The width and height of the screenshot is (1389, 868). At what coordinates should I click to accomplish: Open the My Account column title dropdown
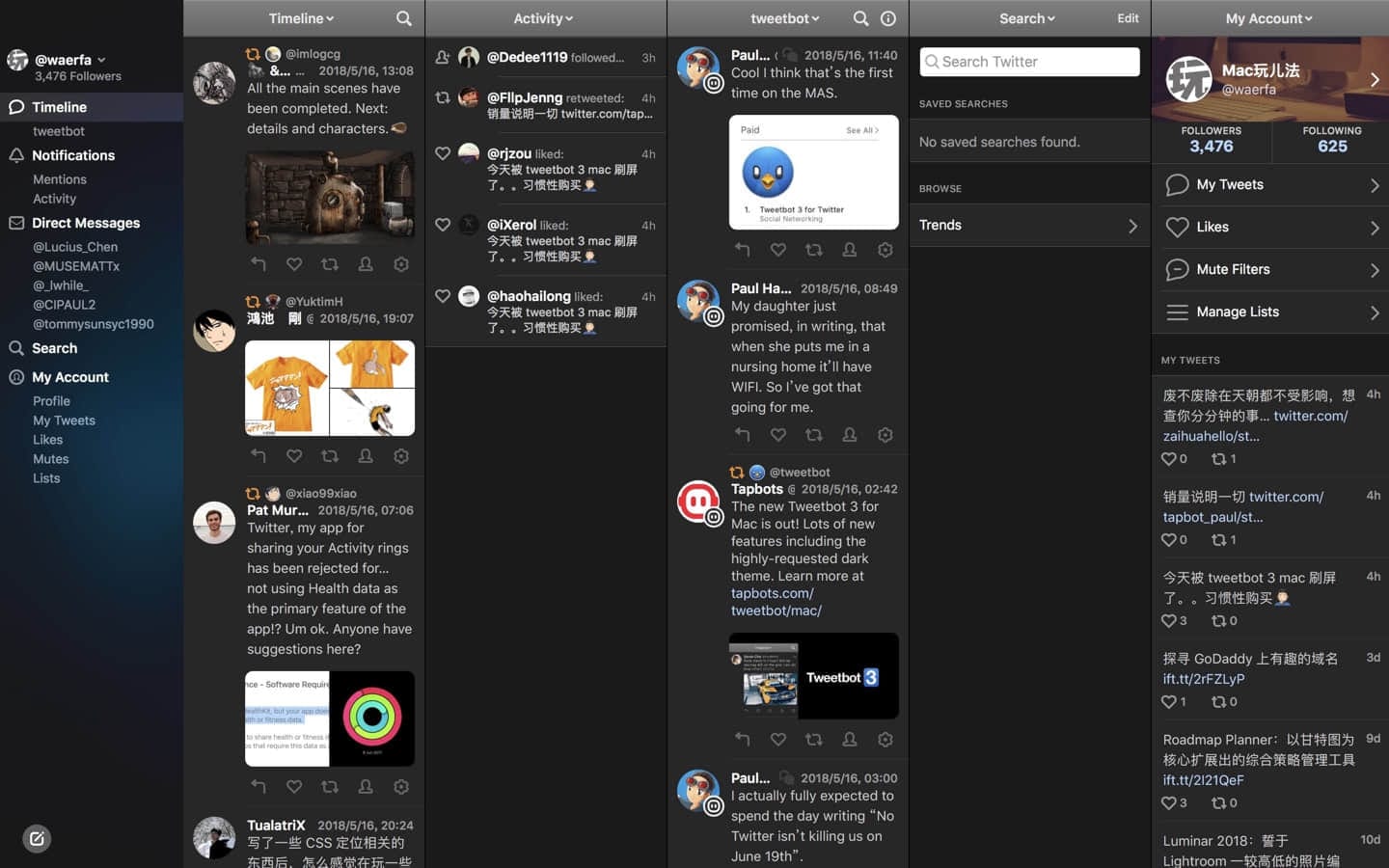coord(1269,18)
